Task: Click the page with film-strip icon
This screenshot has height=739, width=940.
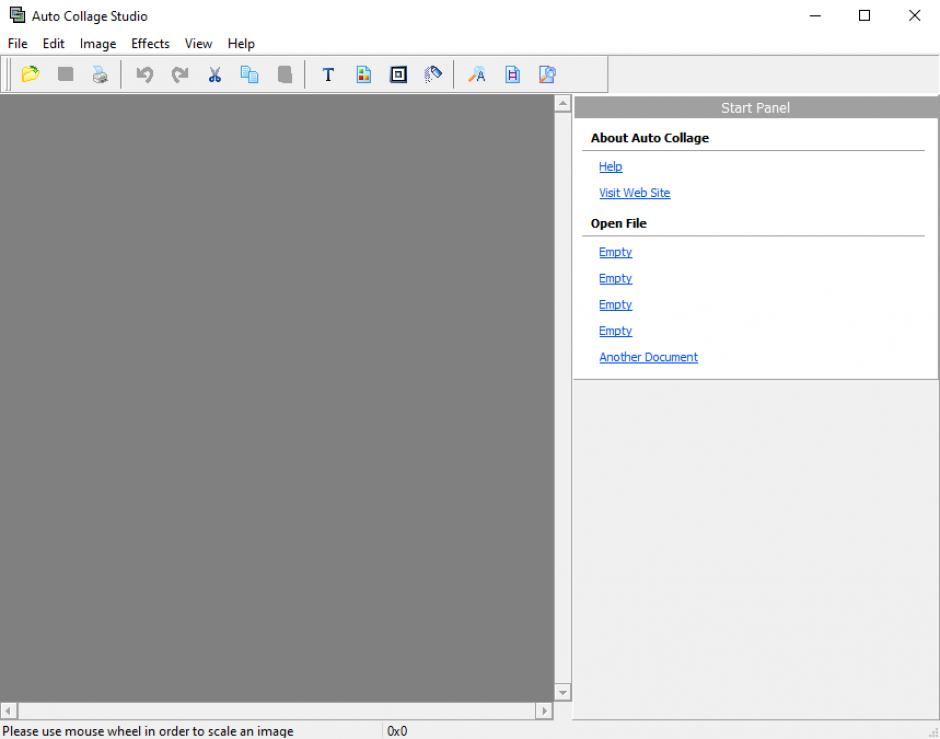Action: pos(512,74)
